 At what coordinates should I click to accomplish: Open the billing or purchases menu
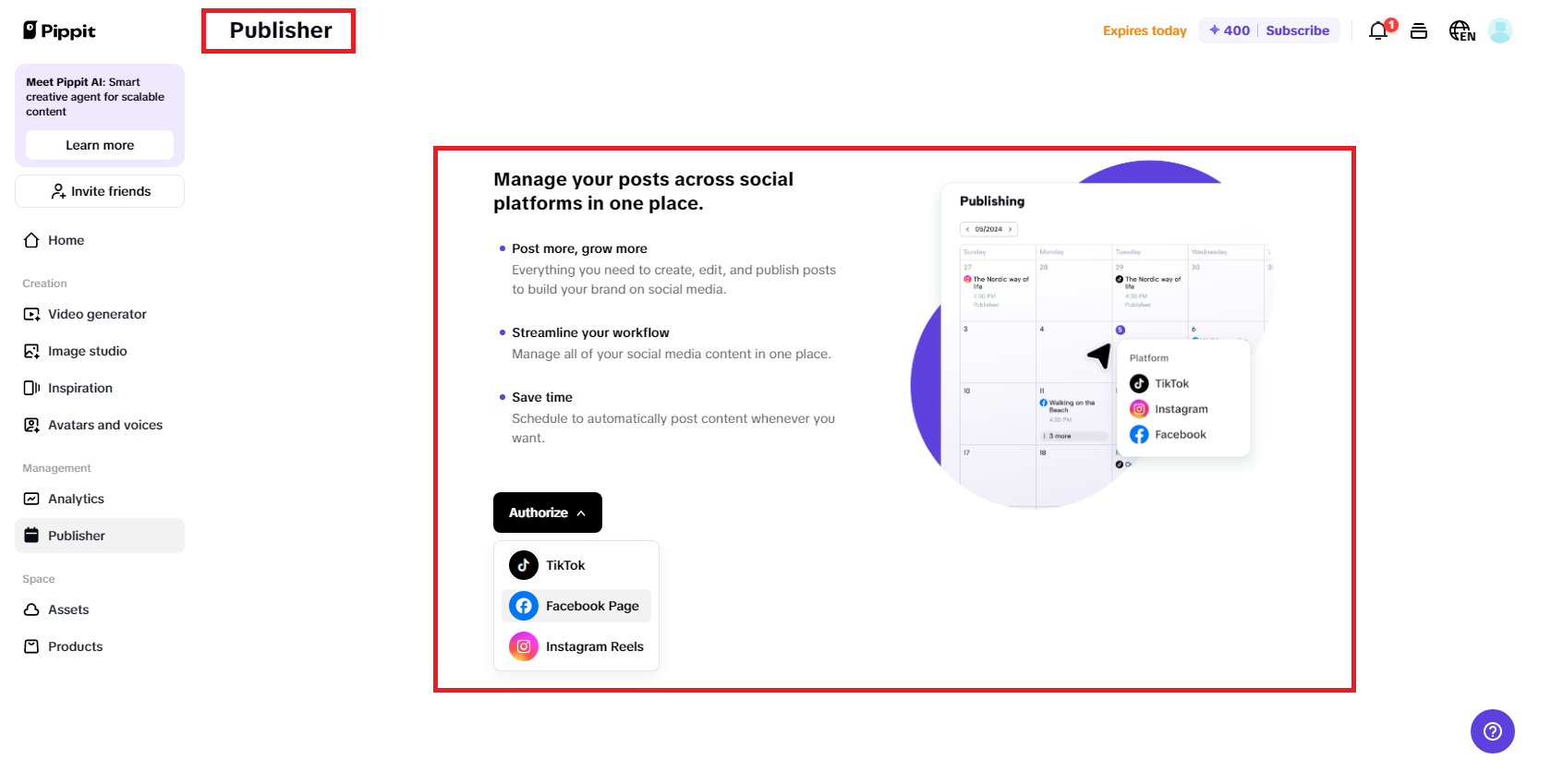(x=1420, y=30)
